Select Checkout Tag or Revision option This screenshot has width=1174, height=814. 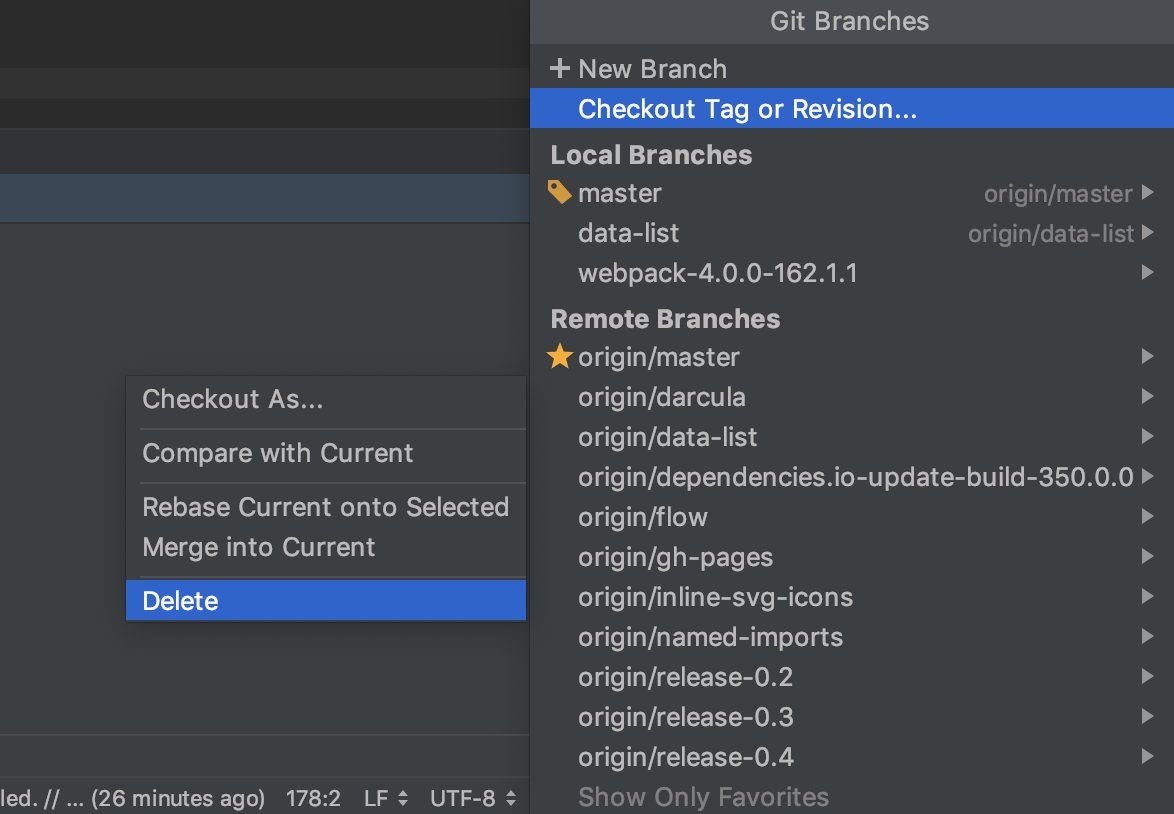click(x=747, y=109)
